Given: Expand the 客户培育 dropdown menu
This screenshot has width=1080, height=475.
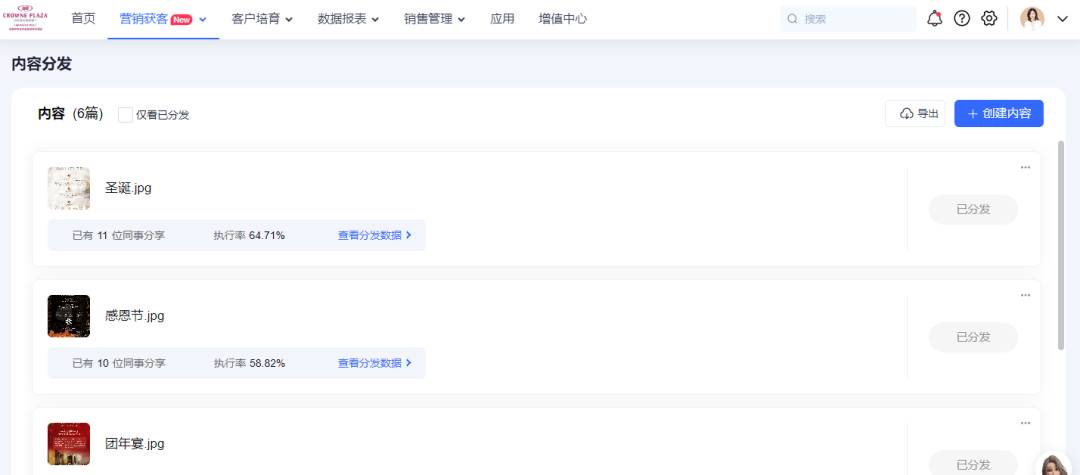Looking at the screenshot, I should 262,19.
